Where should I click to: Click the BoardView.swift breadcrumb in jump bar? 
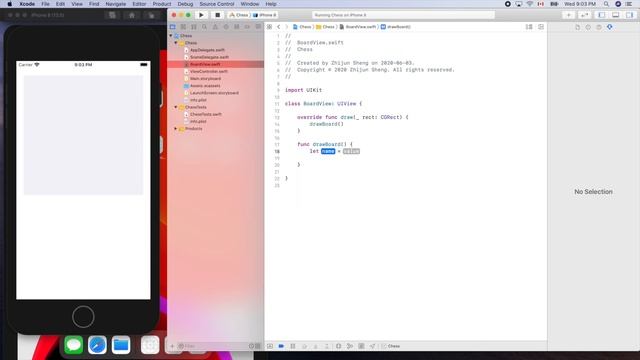(358, 27)
